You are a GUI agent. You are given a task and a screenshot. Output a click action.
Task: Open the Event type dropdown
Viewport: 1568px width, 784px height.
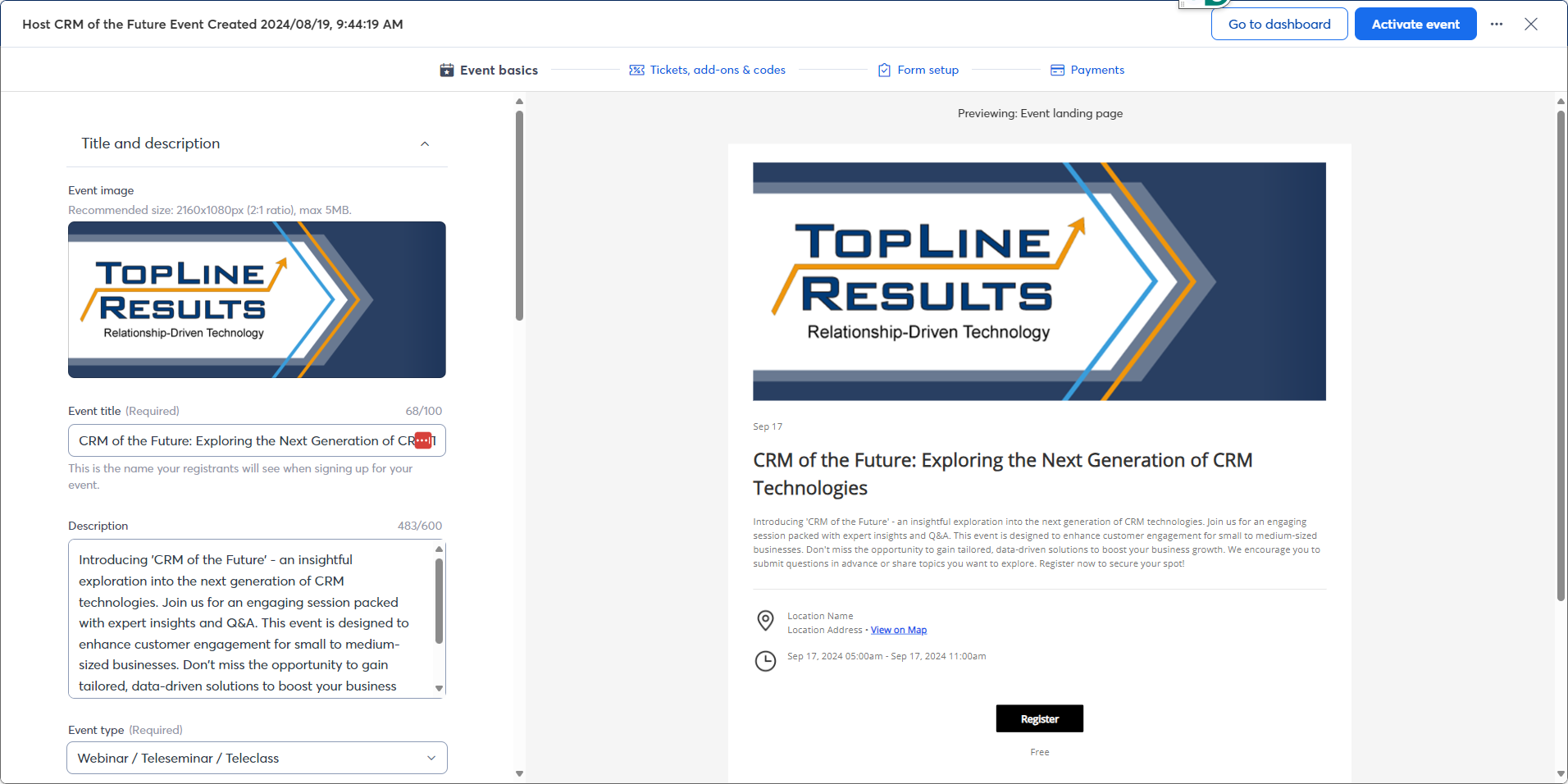click(257, 758)
